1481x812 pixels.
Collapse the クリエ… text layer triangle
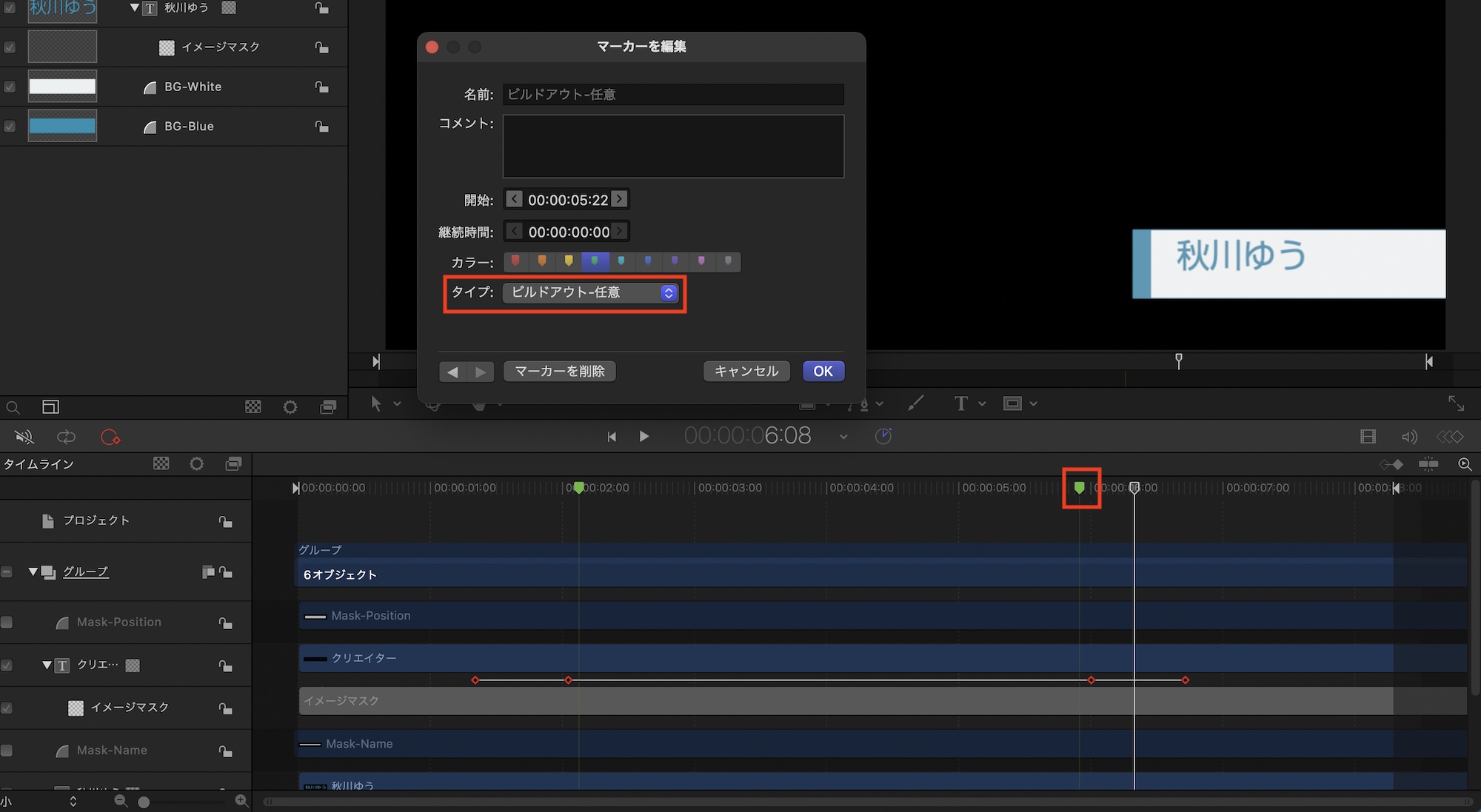coord(47,665)
